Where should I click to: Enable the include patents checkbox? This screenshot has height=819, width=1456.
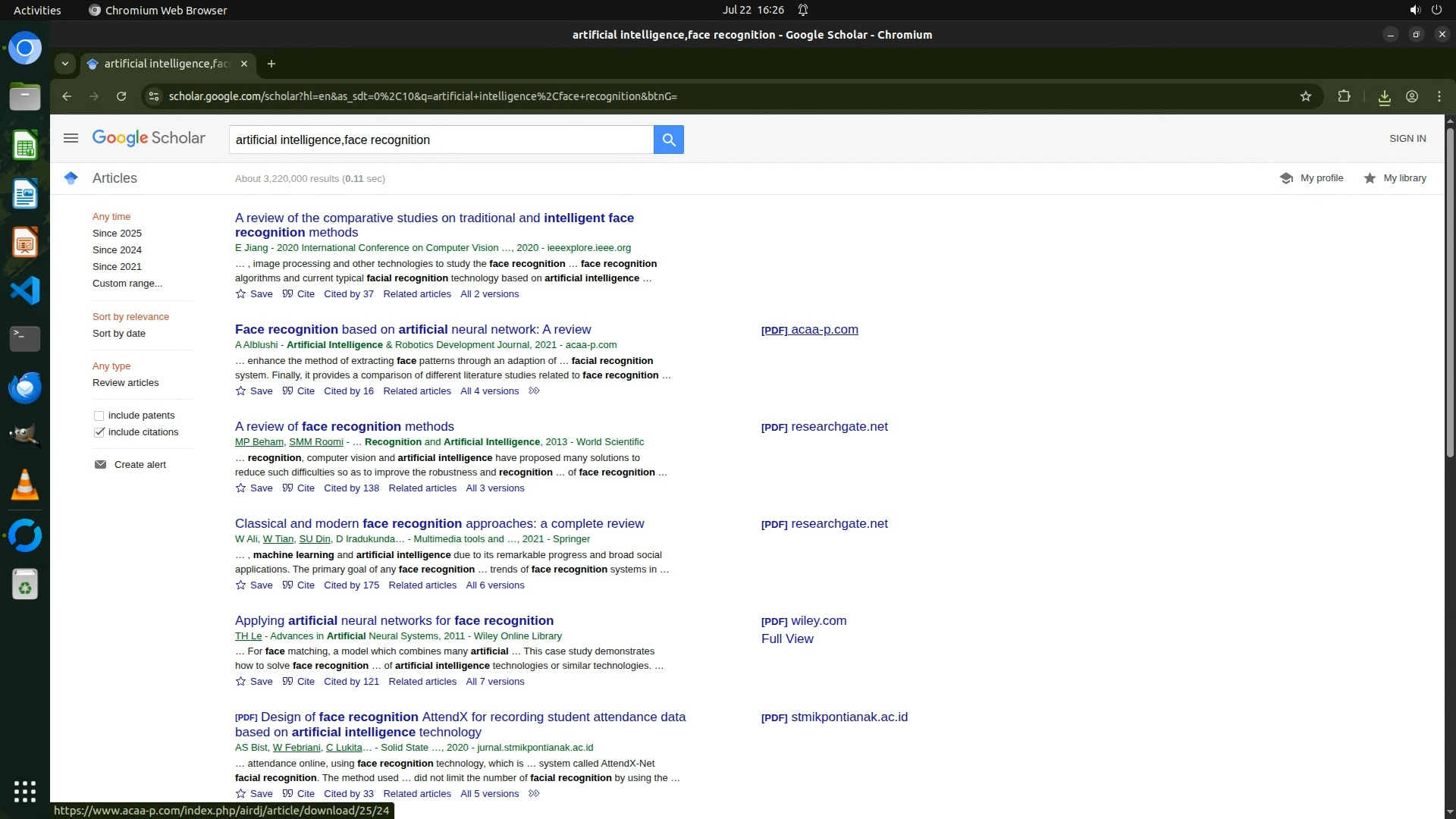coord(99,416)
